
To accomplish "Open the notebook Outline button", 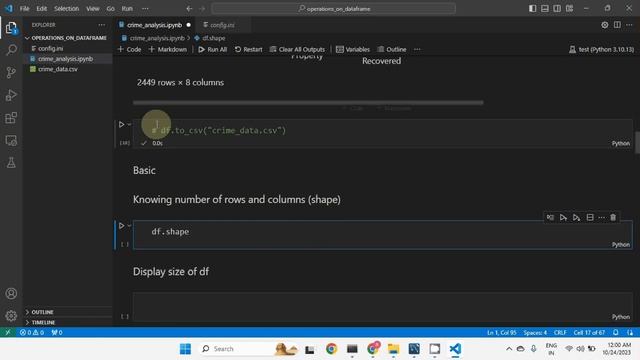I will point(392,49).
